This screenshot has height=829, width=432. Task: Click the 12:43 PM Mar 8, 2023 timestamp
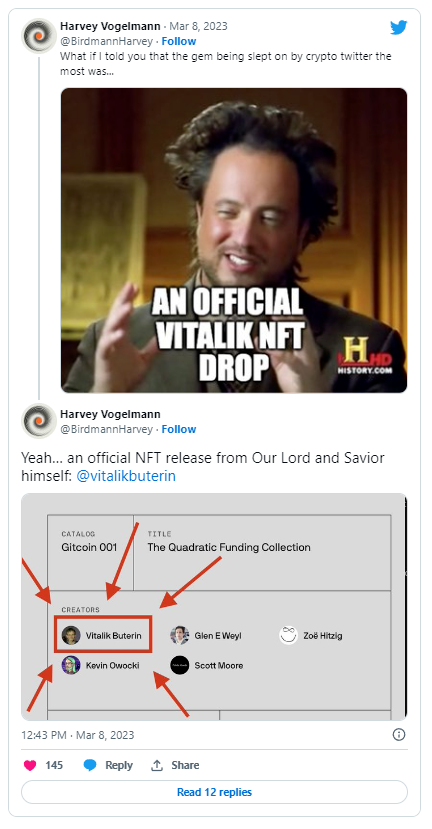[x=78, y=735]
